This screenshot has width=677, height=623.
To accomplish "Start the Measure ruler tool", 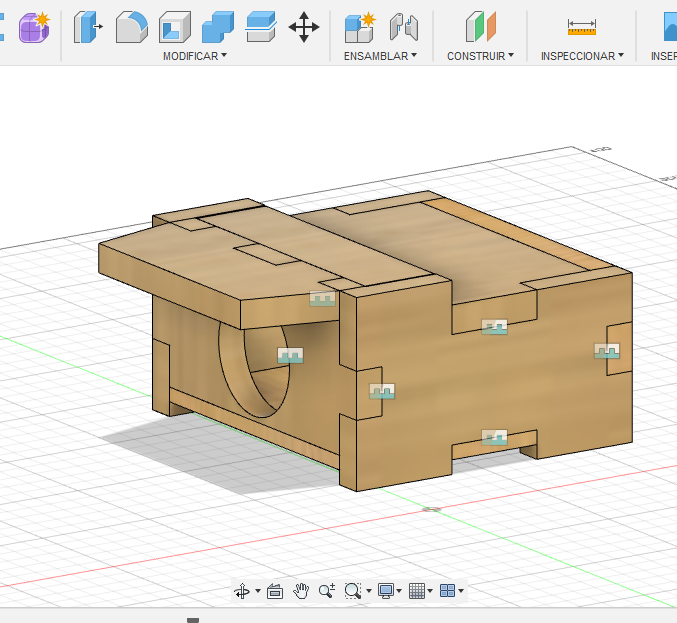I will point(581,26).
